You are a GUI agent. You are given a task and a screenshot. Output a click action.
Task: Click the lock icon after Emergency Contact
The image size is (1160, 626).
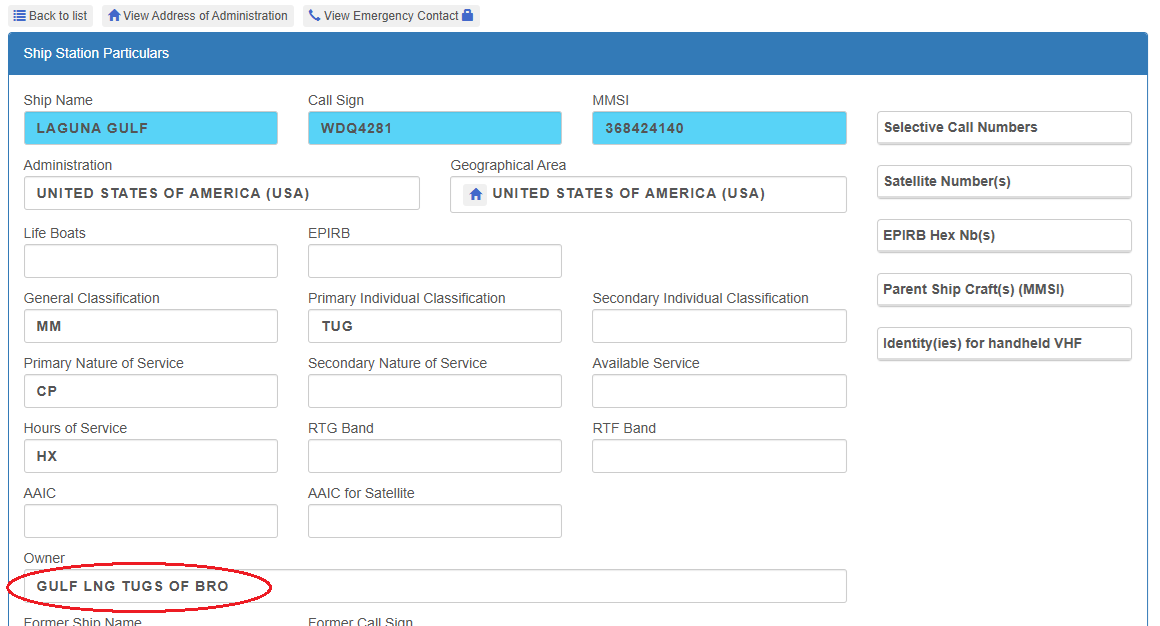pos(468,15)
